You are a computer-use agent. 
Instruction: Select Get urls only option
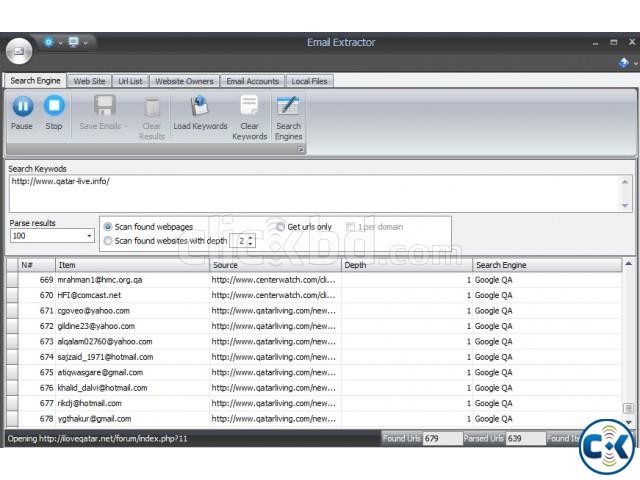280,227
